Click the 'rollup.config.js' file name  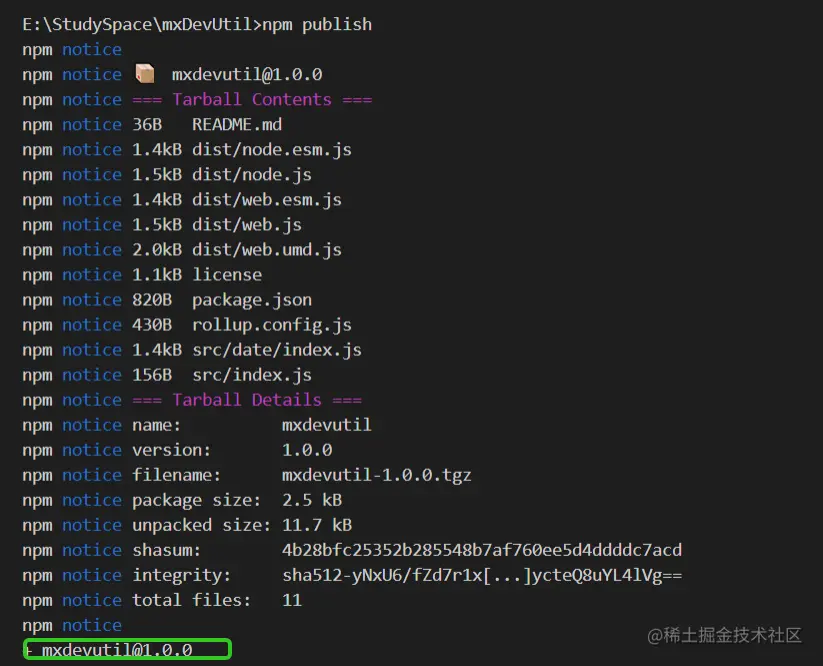pyautogui.click(x=272, y=325)
